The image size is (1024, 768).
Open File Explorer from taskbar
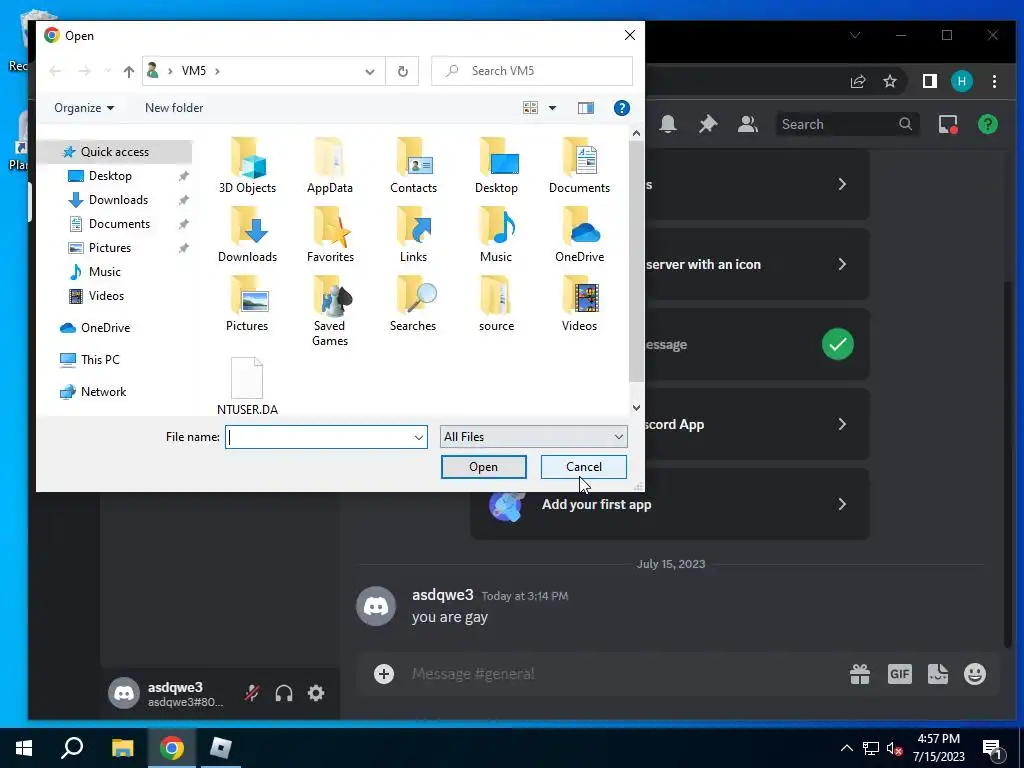pos(122,748)
